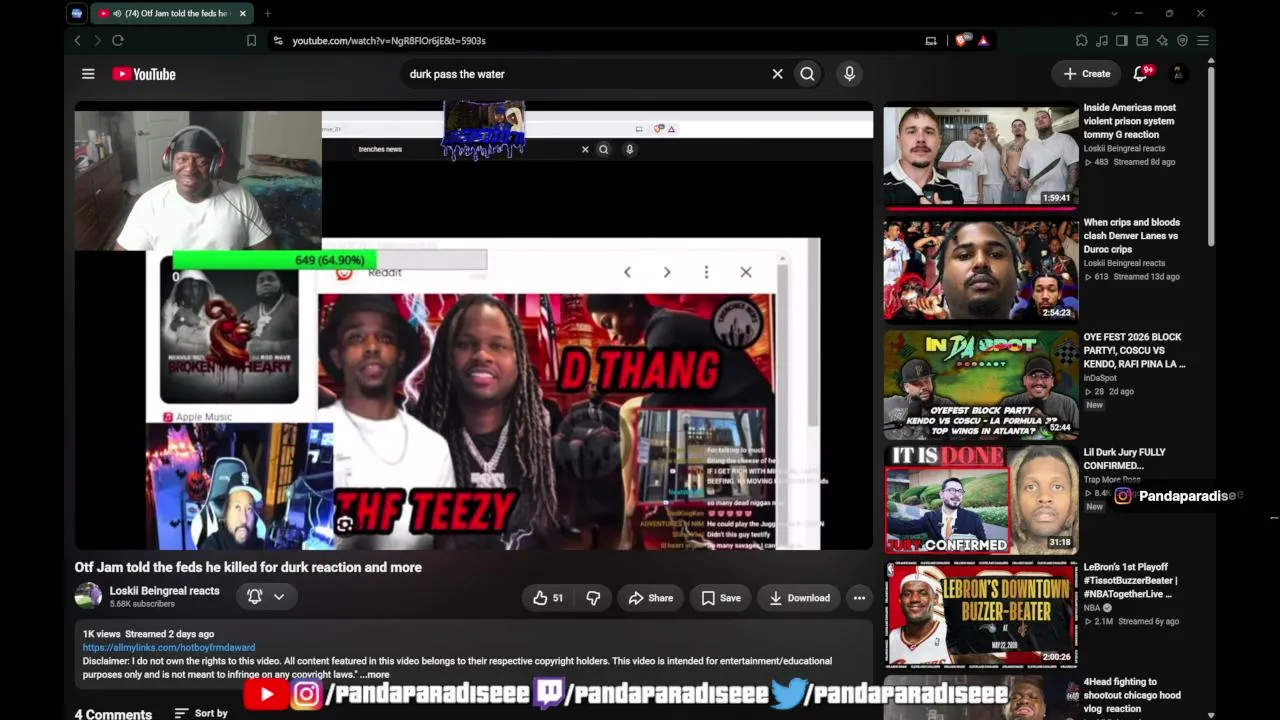Toggle the browser sidebar panel
The image size is (1280, 720).
(x=1121, y=41)
